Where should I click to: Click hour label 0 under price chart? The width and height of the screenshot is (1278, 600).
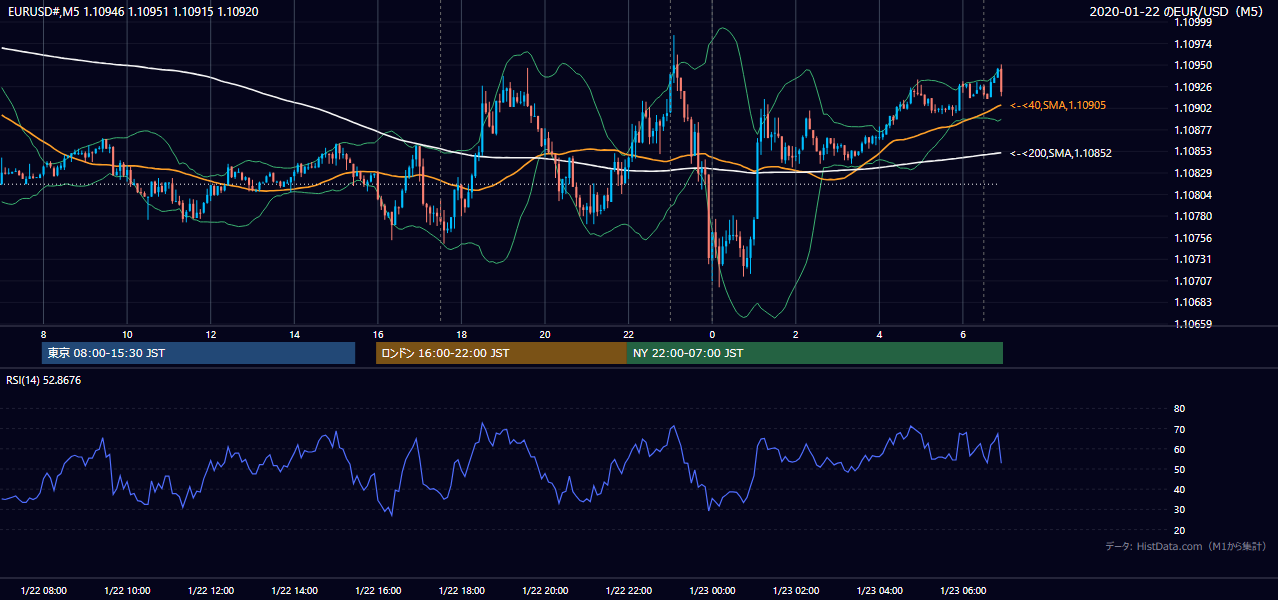(x=712, y=334)
